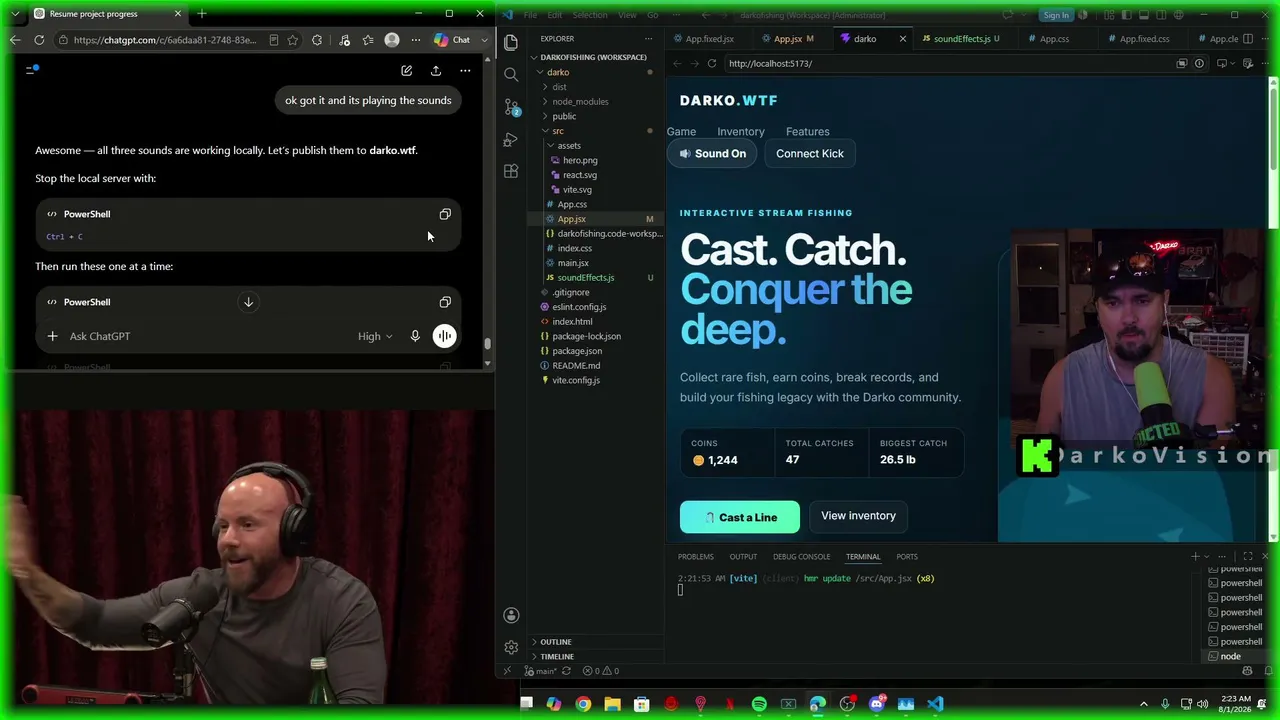
Task: Switch to Visual Studio Code in the taskbar
Action: (935, 704)
